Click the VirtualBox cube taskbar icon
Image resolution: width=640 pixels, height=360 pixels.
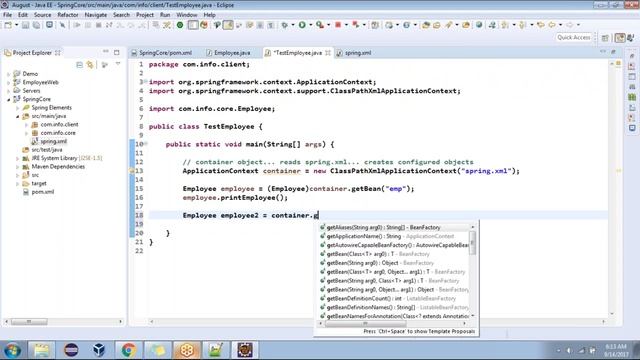(x=99, y=350)
